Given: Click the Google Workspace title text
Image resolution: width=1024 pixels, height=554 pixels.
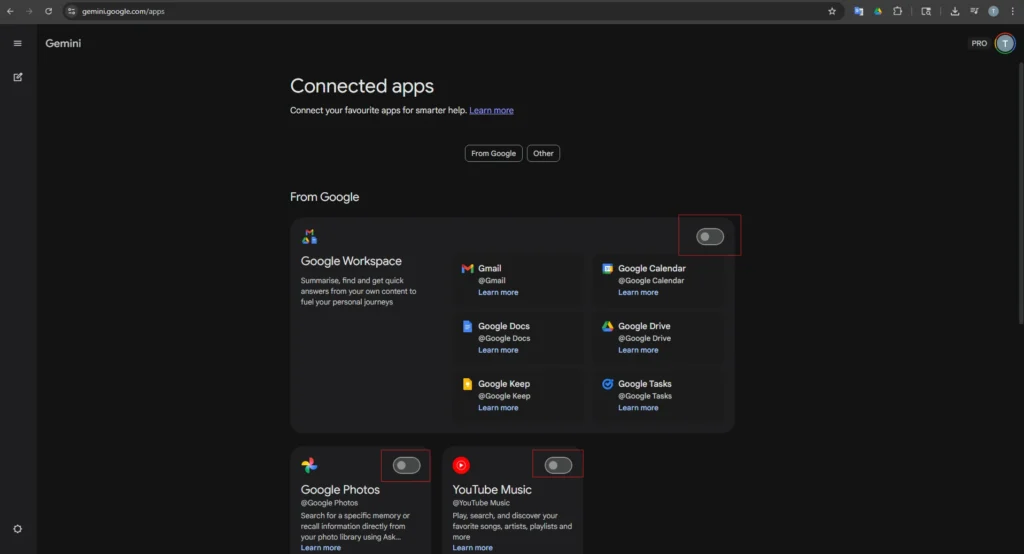Looking at the screenshot, I should point(351,261).
